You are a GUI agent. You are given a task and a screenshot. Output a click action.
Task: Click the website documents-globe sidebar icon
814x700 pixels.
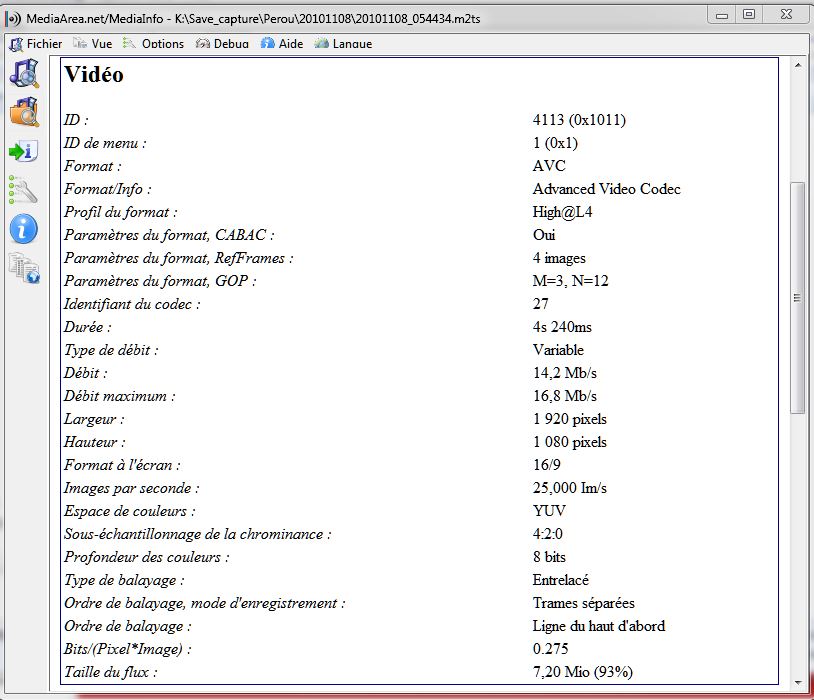(x=24, y=268)
